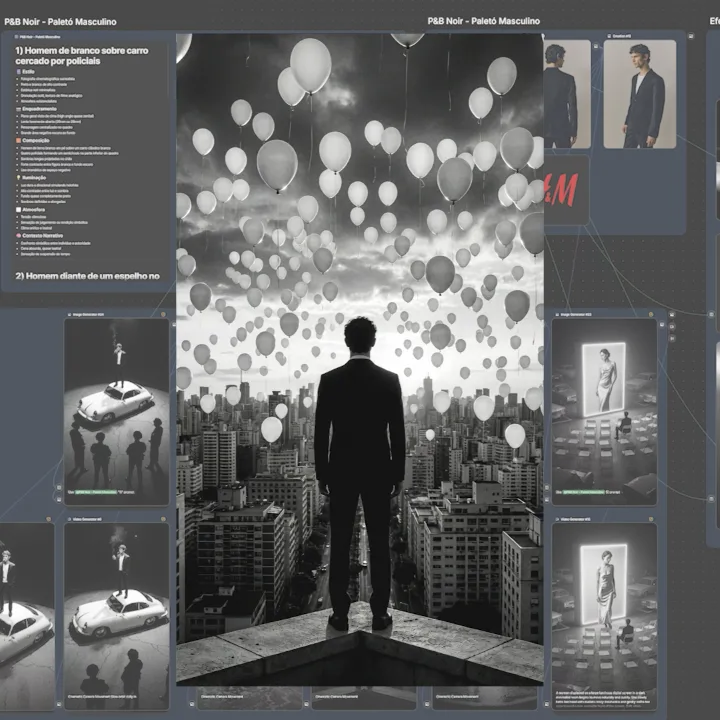Click the Estilo section heading

[28, 72]
